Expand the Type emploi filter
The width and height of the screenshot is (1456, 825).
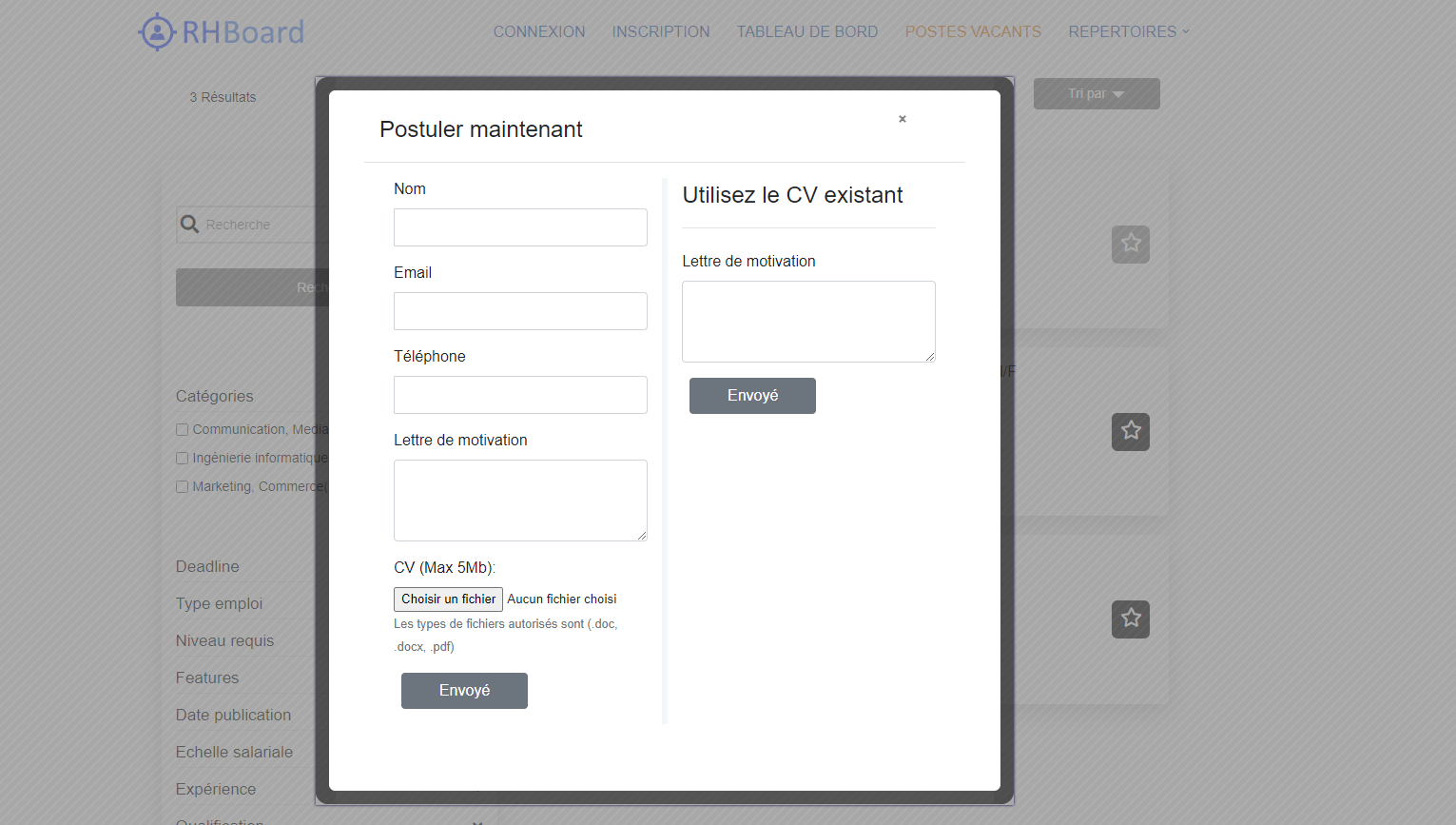pos(219,604)
